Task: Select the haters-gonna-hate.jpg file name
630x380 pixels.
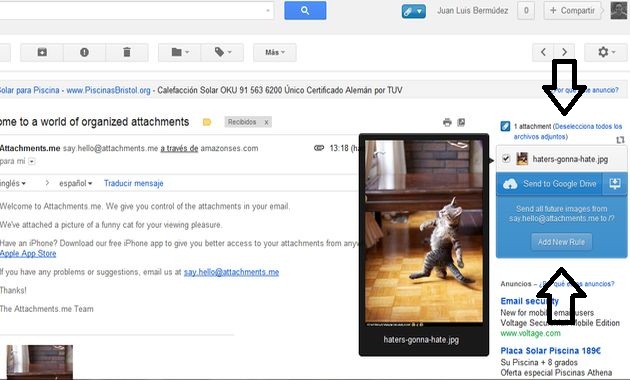Action: tap(570, 159)
